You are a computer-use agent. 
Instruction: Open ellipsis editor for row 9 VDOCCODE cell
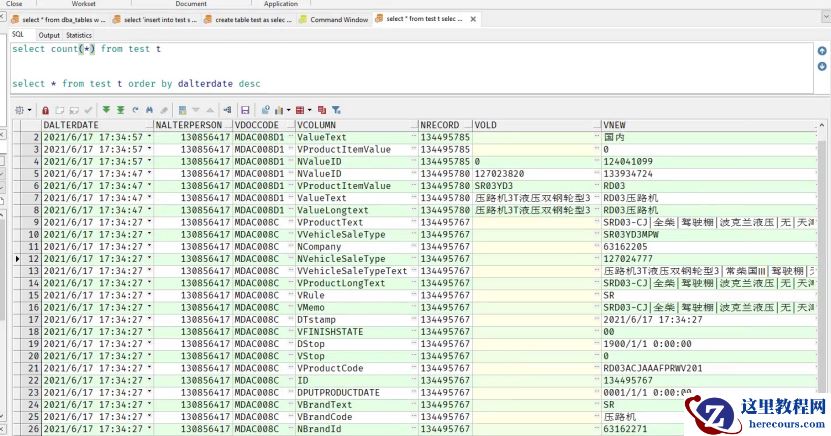[x=291, y=223]
